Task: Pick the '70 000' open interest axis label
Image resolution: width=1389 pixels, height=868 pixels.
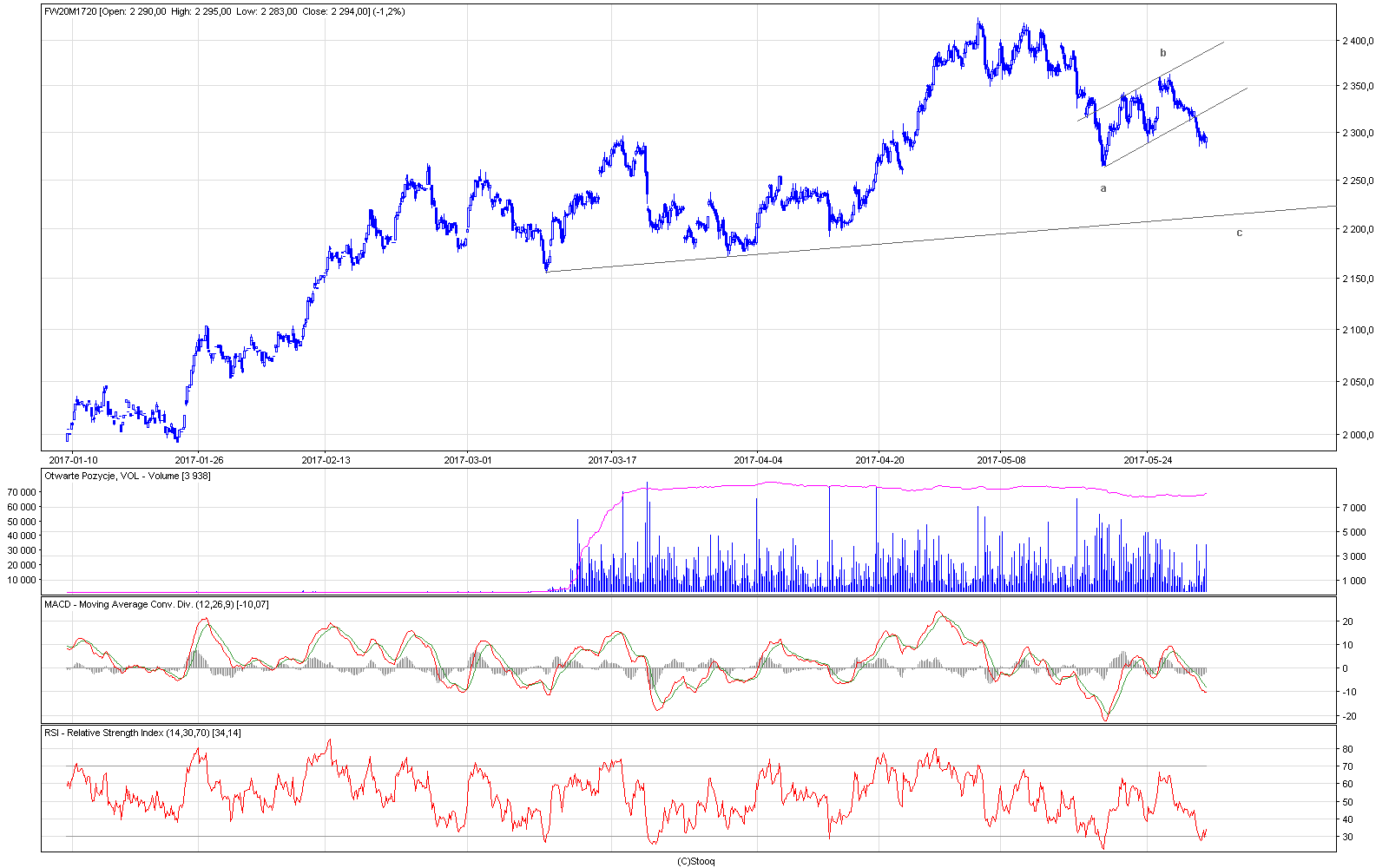Action: click(21, 492)
